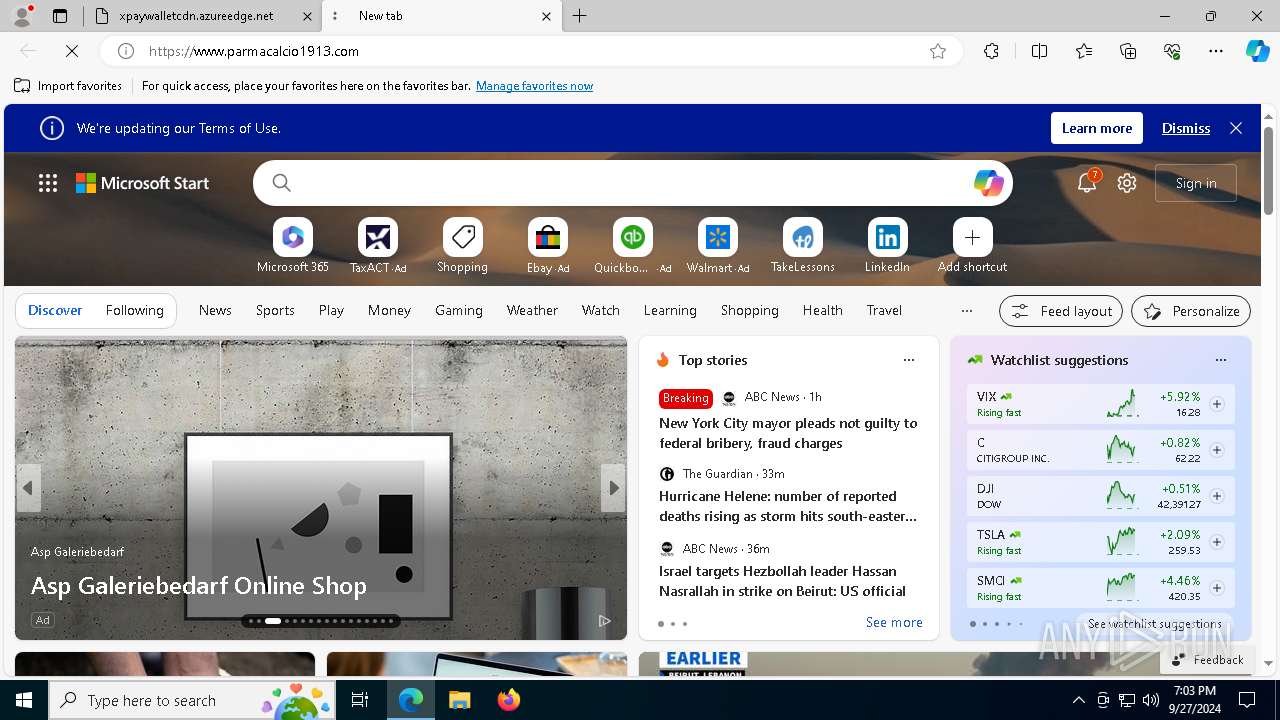Image resolution: width=1280 pixels, height=720 pixels.
Task: Open Microsoft Start settings gear
Action: (1127, 183)
